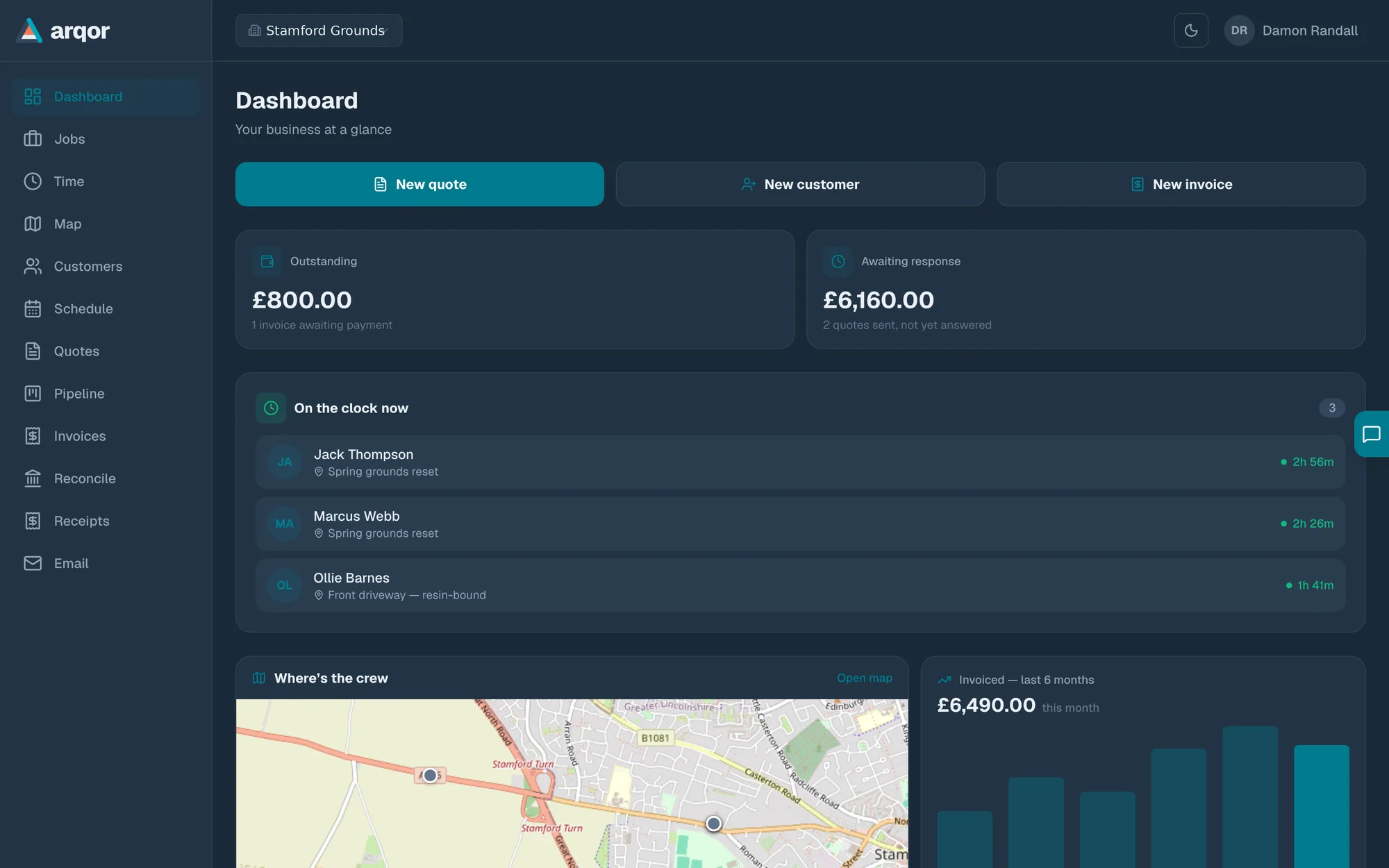Viewport: 1389px width, 868px height.
Task: Click the New invoice button
Action: 1181,184
